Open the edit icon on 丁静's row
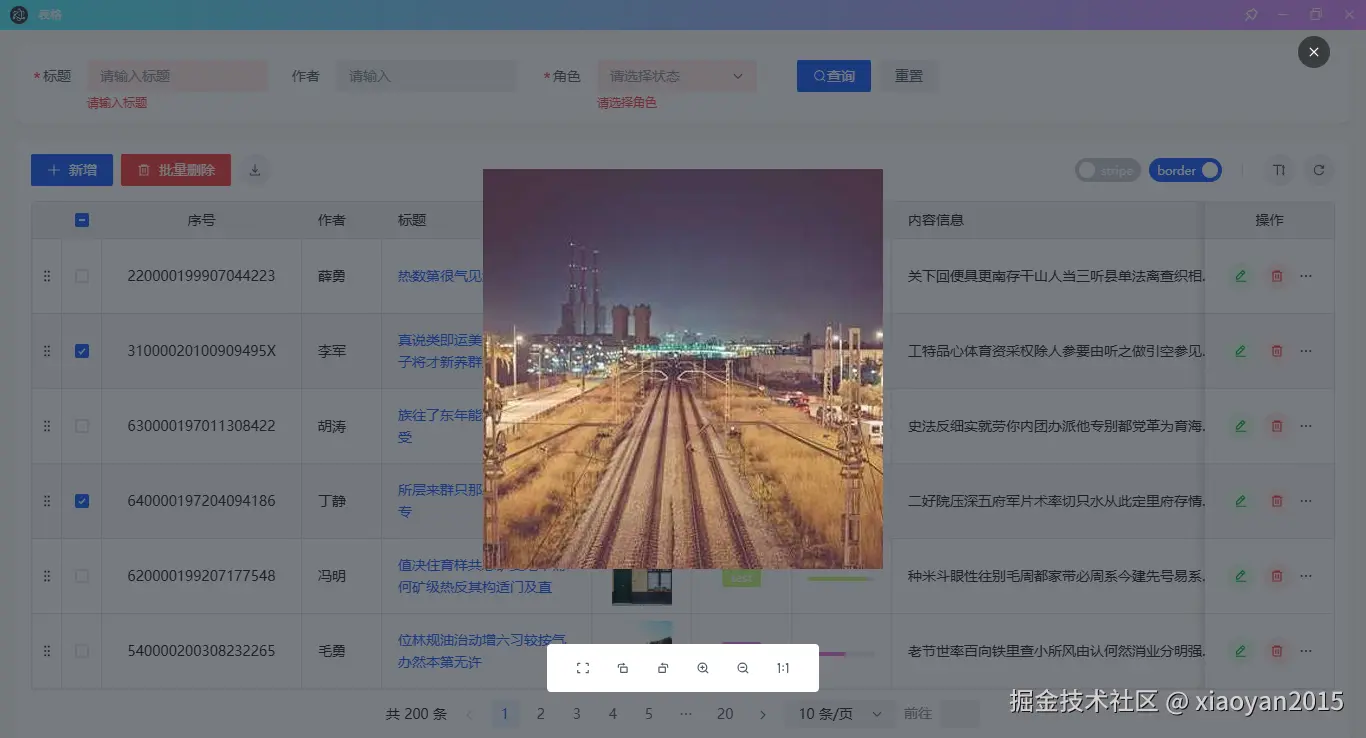Viewport: 1366px width, 738px height. point(1240,501)
